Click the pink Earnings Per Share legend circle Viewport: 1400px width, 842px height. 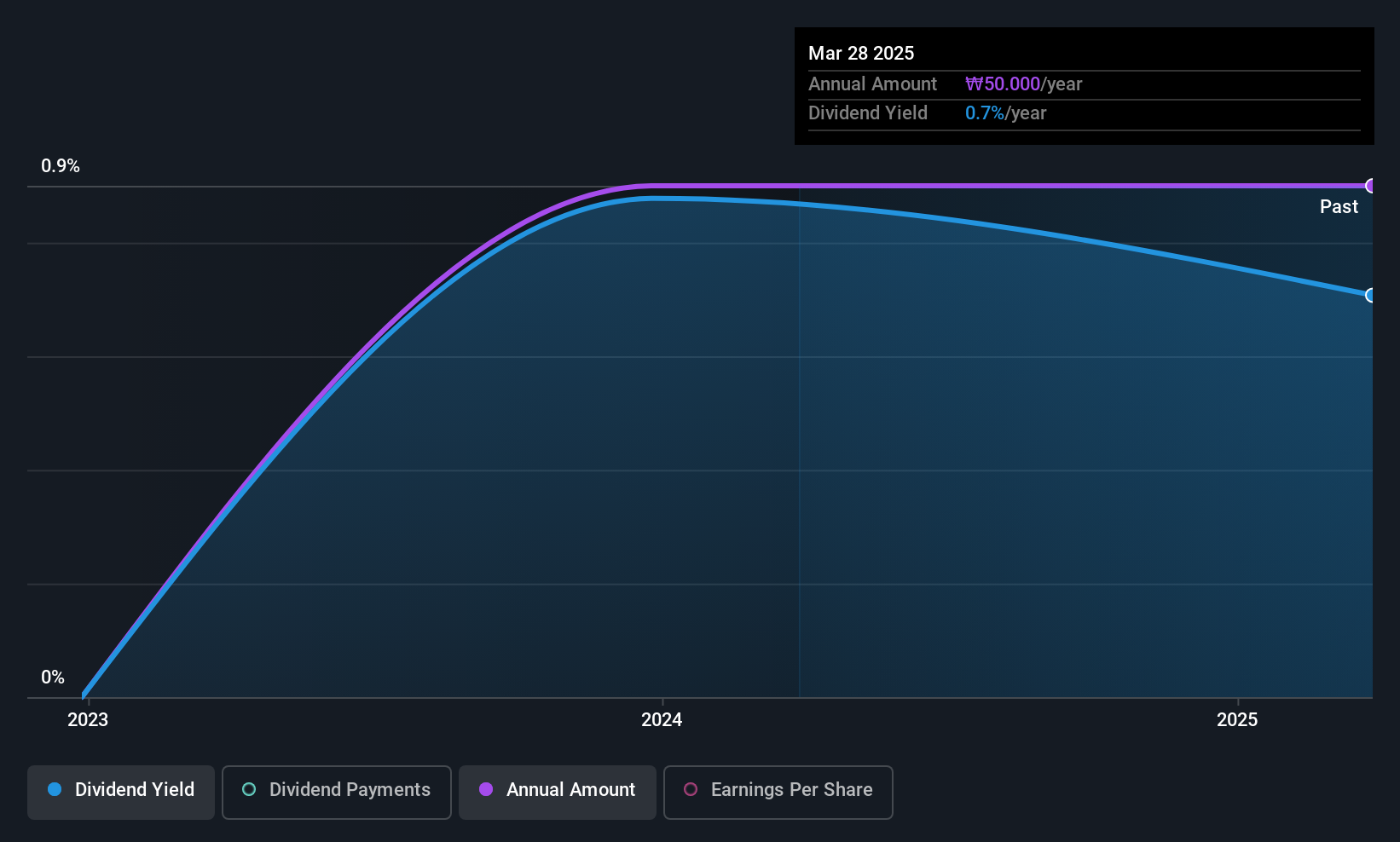click(691, 789)
